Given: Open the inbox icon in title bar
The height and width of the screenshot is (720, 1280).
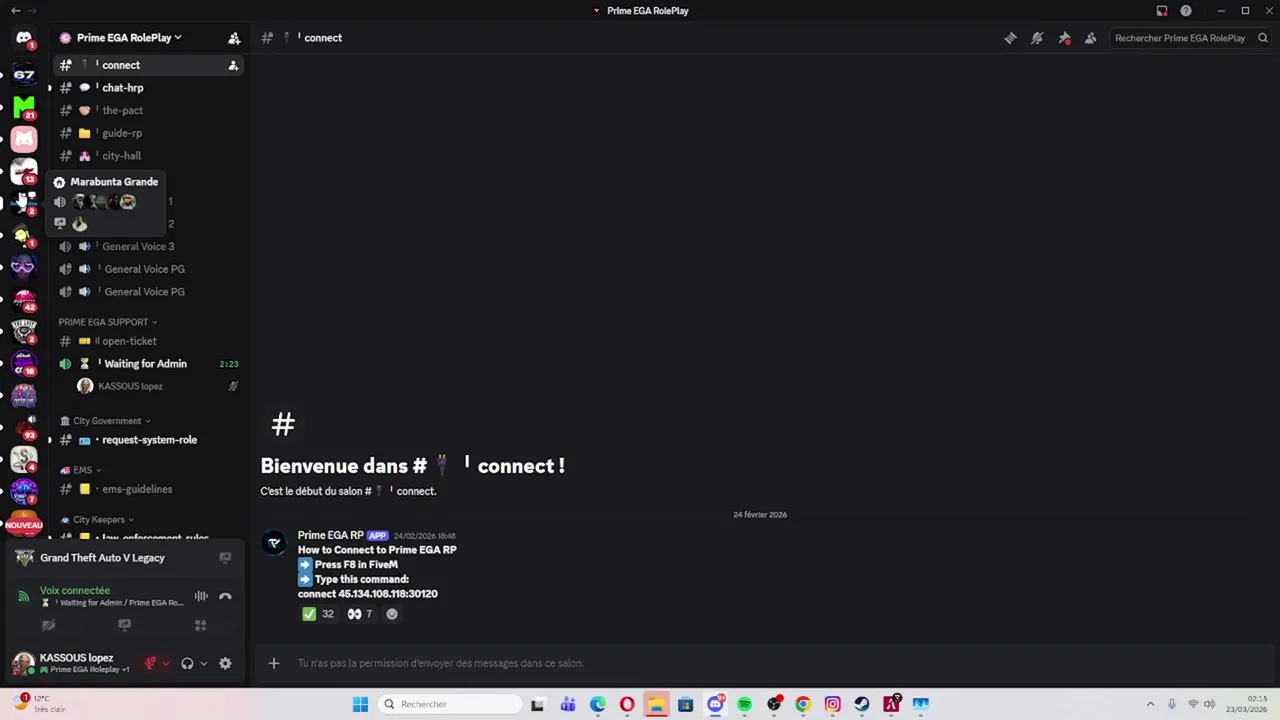Looking at the screenshot, I should (1162, 11).
